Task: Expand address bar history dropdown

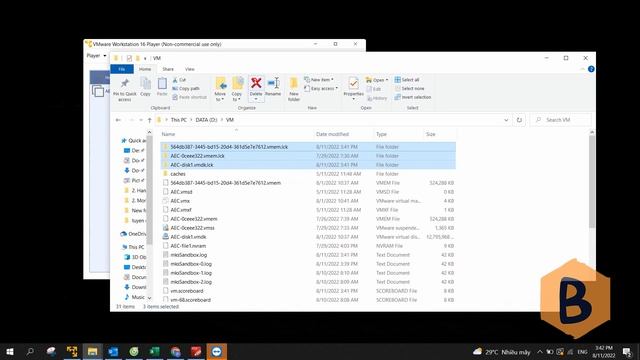Action: click(506, 120)
